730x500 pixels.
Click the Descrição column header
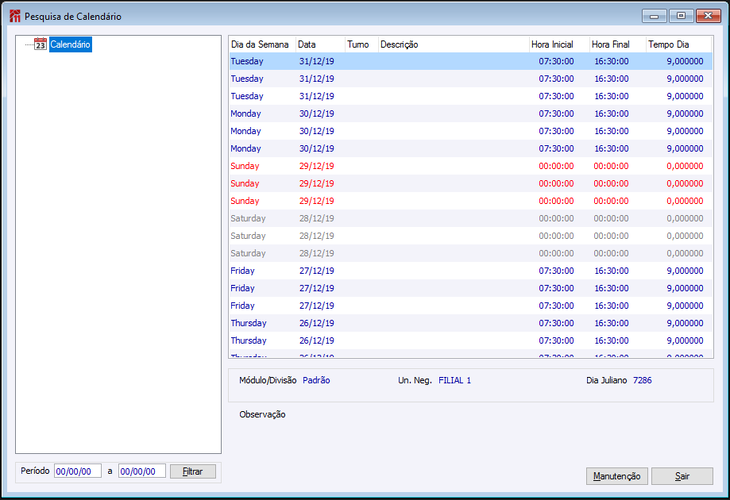coord(453,45)
